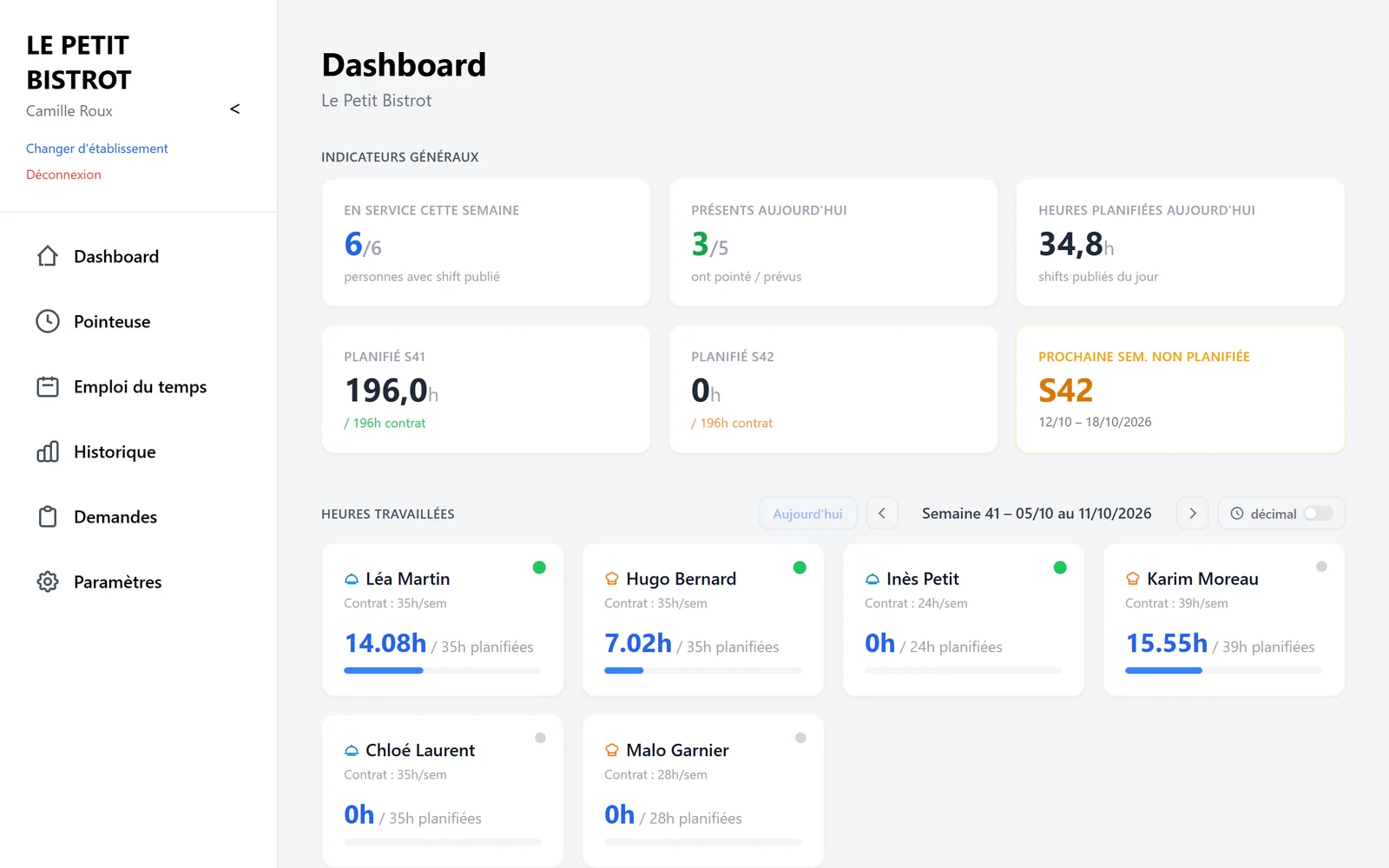Open the Prochaine sem. non planifiée card
Image resolution: width=1389 pixels, height=868 pixels.
pos(1181,389)
